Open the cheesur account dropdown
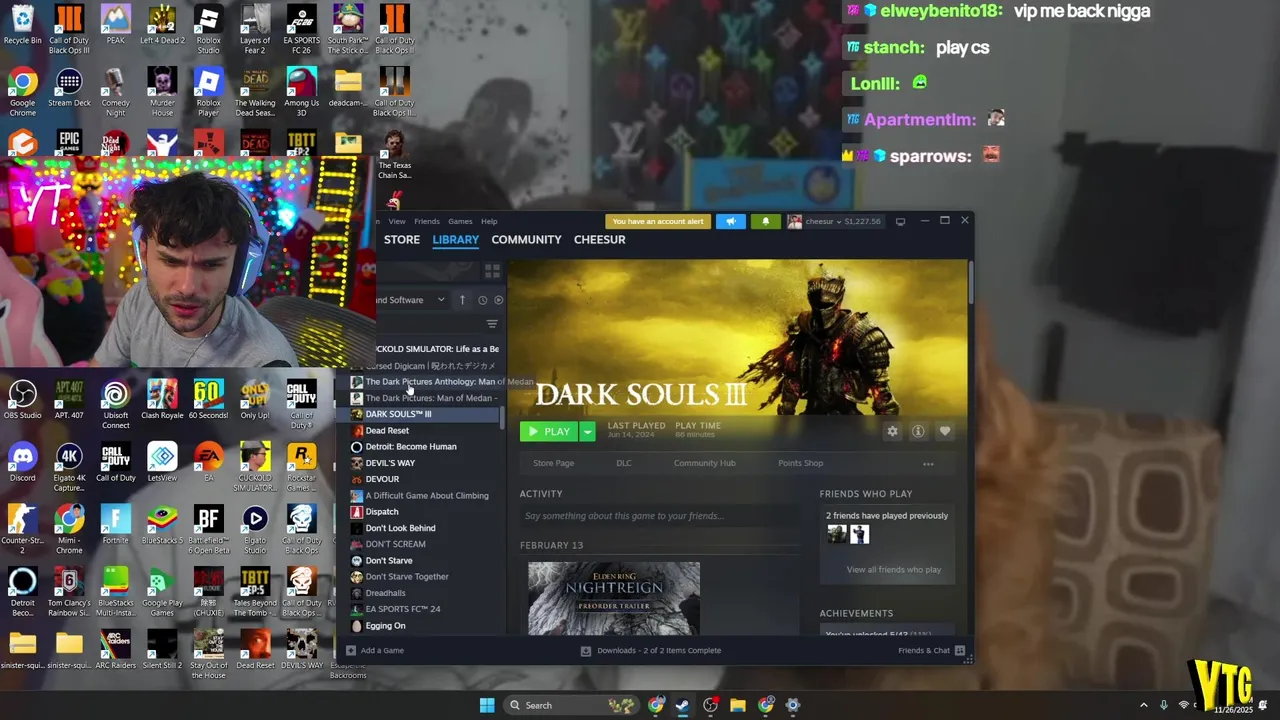1280x720 pixels. pos(833,221)
